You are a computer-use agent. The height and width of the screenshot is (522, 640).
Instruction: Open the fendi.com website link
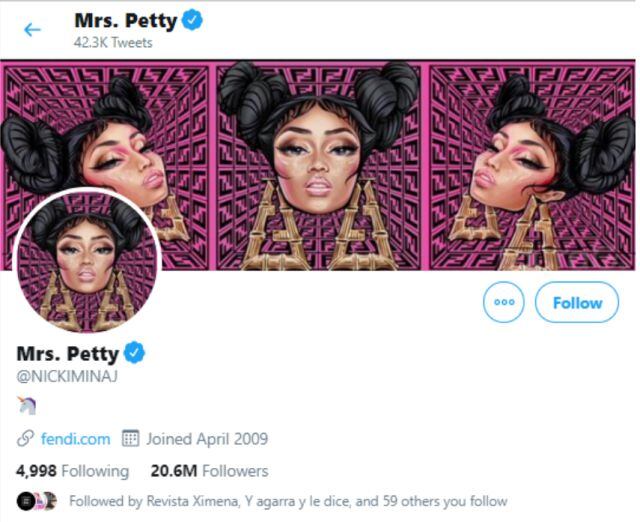click(76, 439)
